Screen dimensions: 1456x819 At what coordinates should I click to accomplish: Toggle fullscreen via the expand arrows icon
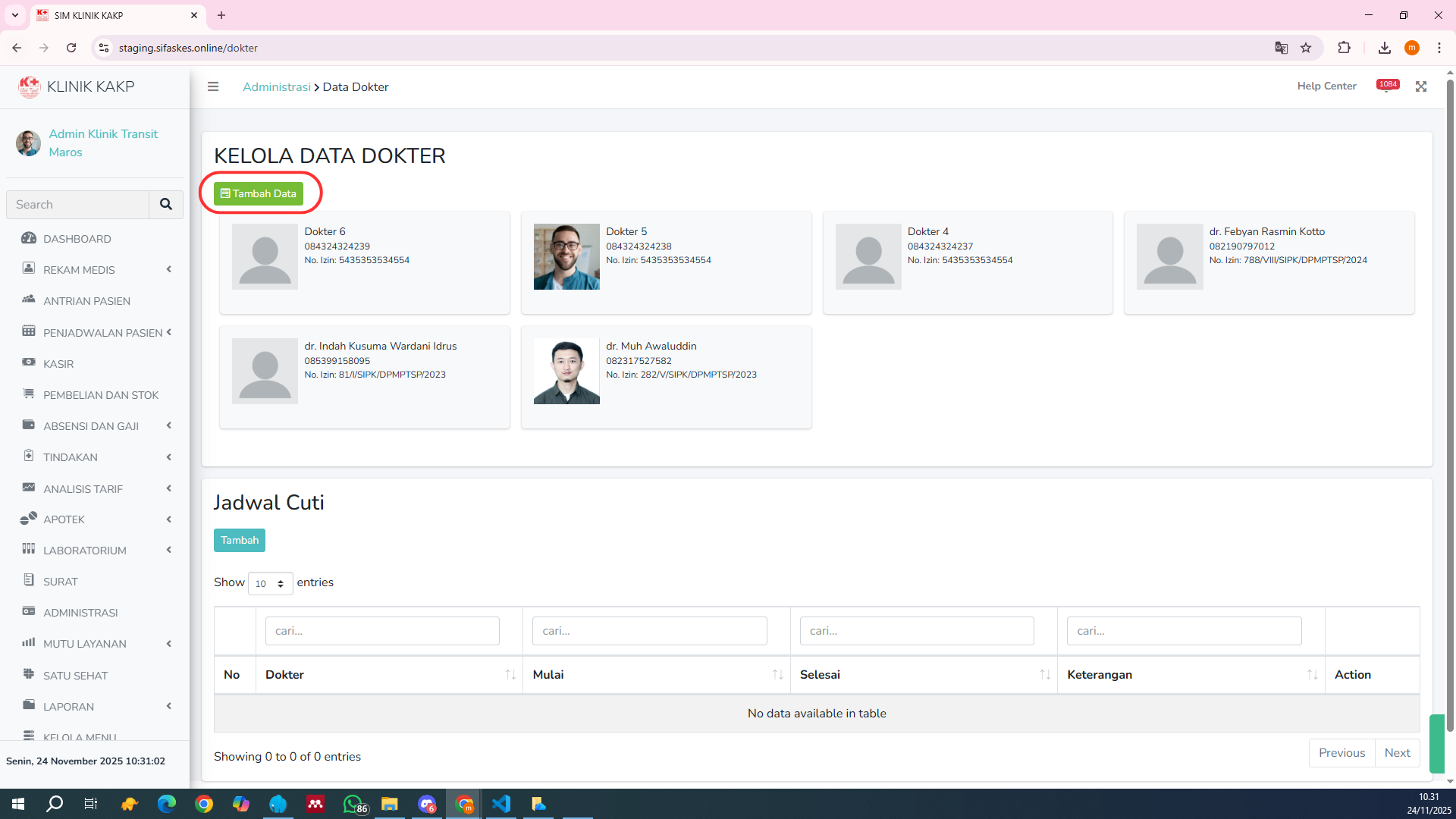coord(1421,86)
